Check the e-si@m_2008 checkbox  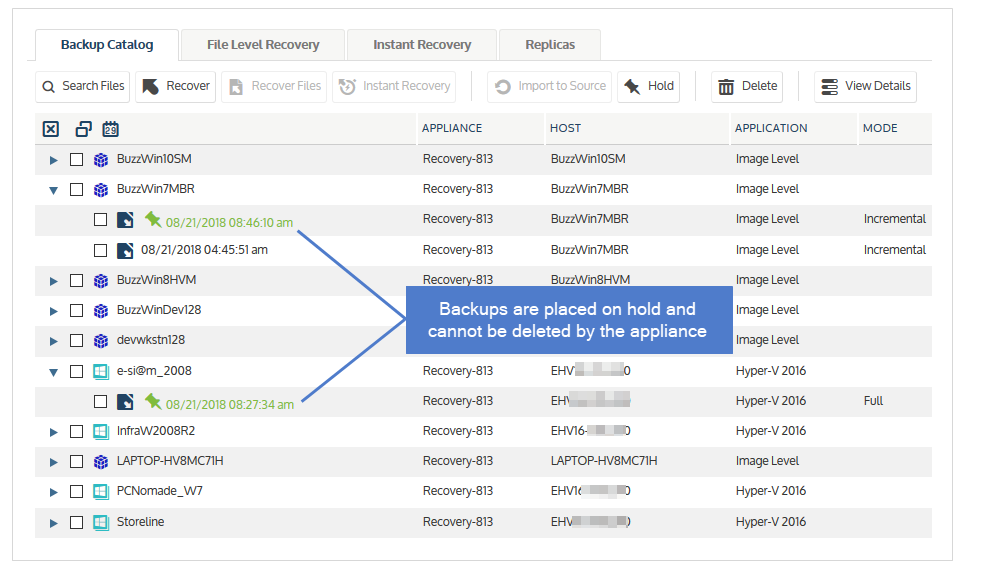point(76,372)
